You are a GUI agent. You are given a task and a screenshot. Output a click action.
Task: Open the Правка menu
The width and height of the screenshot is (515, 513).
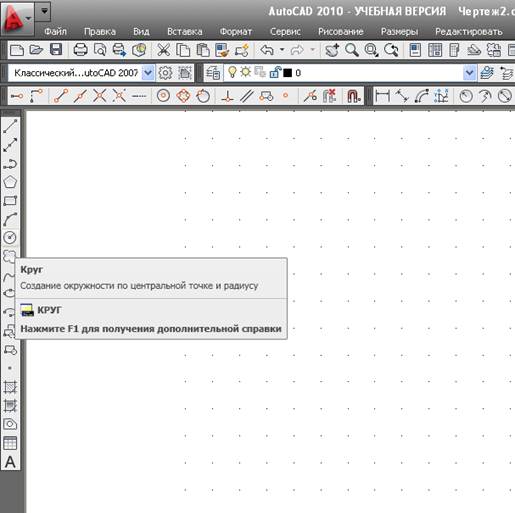click(x=100, y=32)
